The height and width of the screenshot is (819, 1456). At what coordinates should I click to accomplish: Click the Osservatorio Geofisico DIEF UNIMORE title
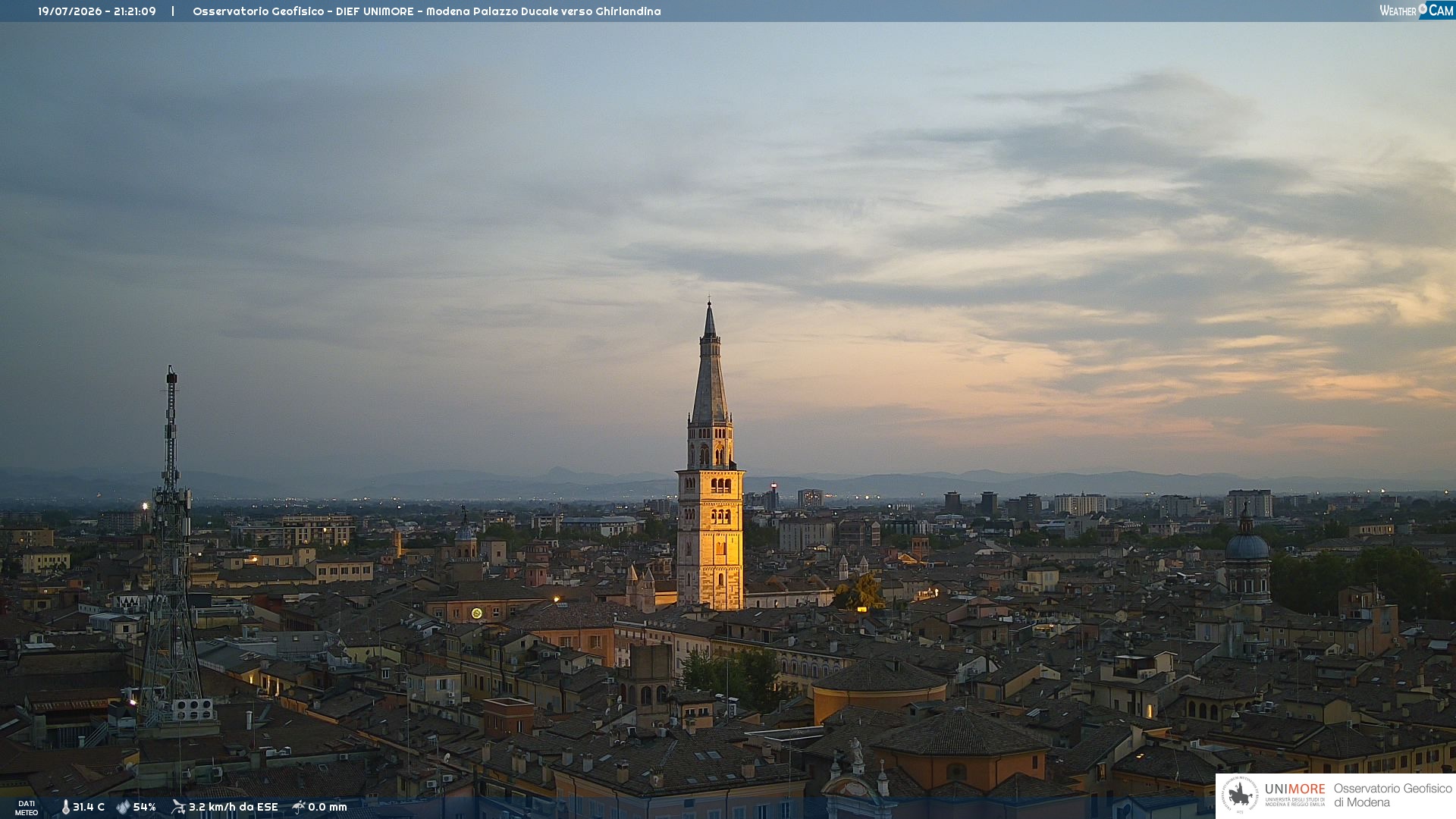[426, 11]
